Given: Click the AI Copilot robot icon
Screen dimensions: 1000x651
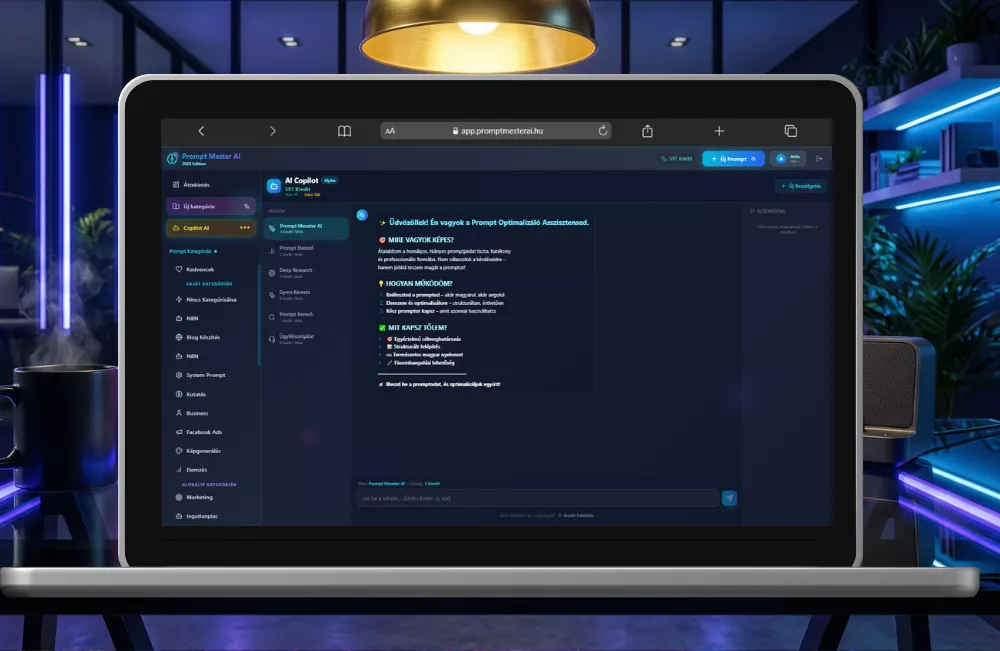Looking at the screenshot, I should point(273,185).
